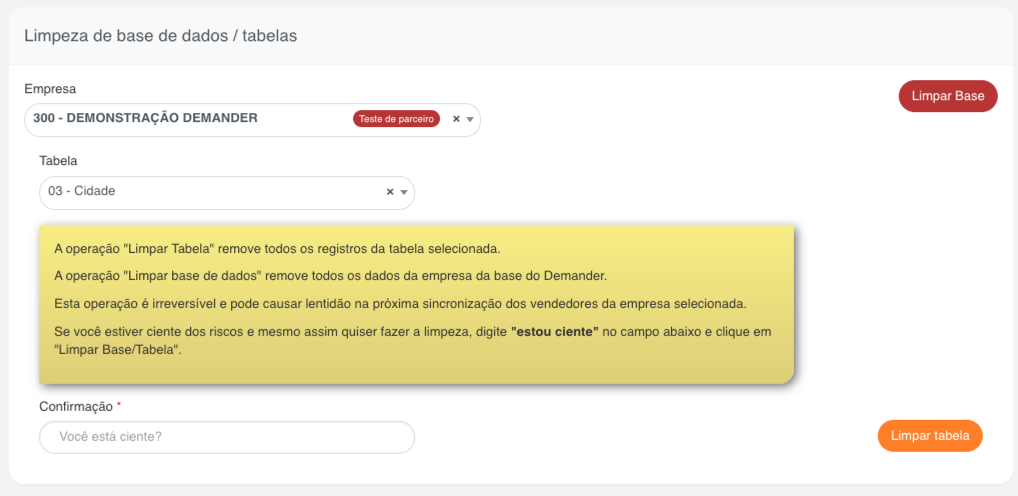1018x496 pixels.
Task: Expand the Tabela dropdown arrow
Action: click(404, 192)
